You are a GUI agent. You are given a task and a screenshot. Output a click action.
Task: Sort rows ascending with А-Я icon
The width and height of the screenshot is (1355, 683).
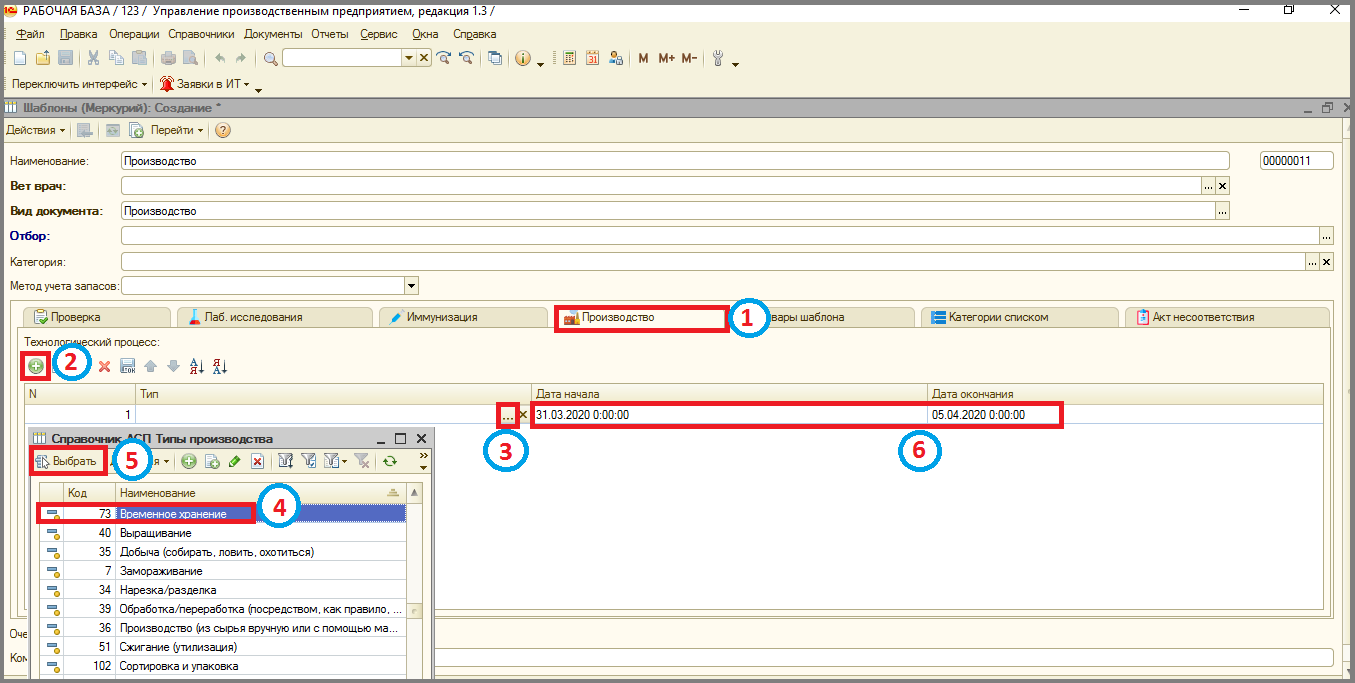196,367
